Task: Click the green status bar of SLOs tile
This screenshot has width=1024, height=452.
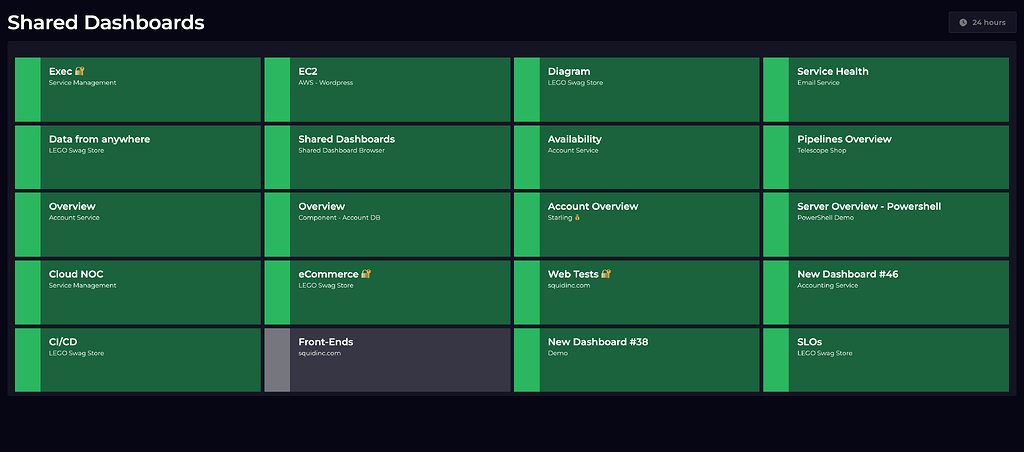Action: tap(776, 360)
